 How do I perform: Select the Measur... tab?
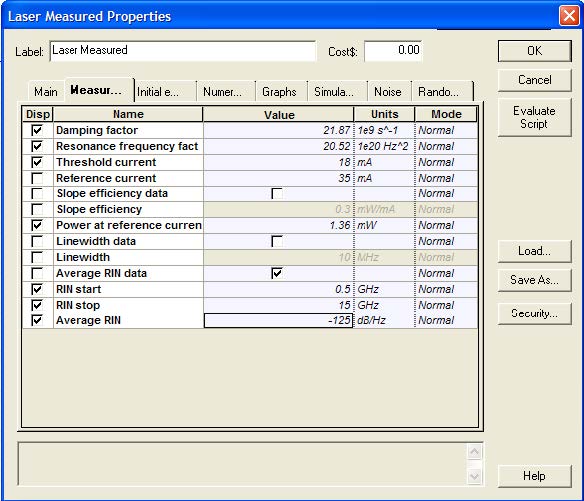pos(99,90)
